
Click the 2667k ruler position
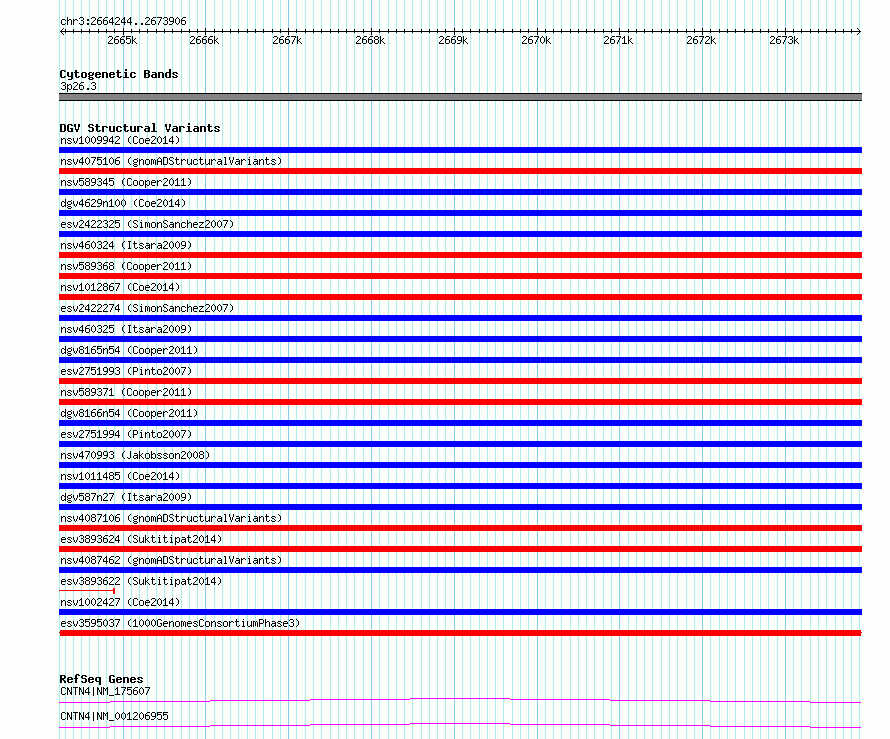[287, 40]
